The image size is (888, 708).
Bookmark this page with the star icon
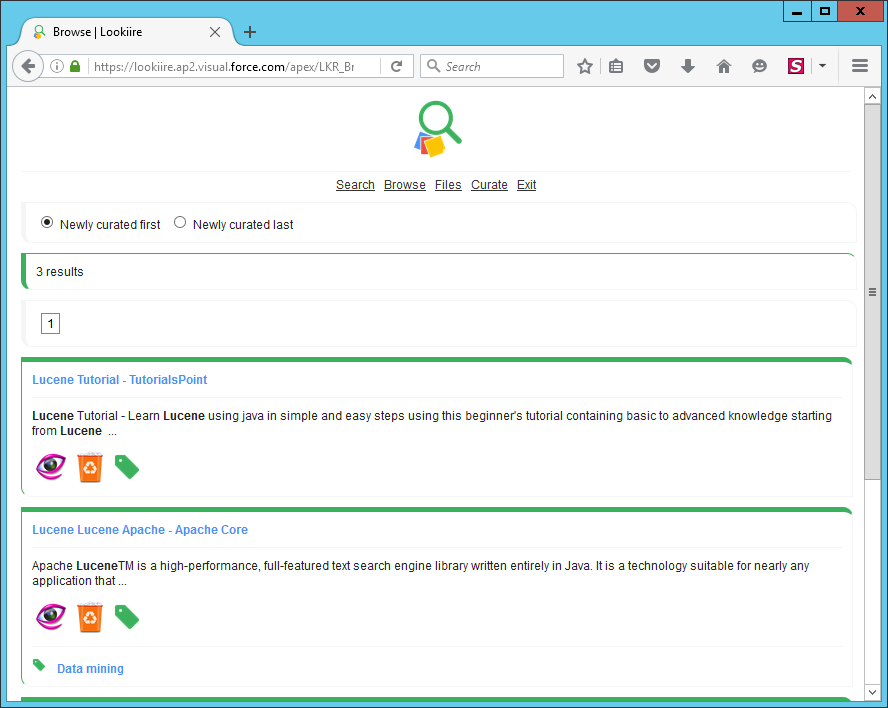tap(585, 66)
